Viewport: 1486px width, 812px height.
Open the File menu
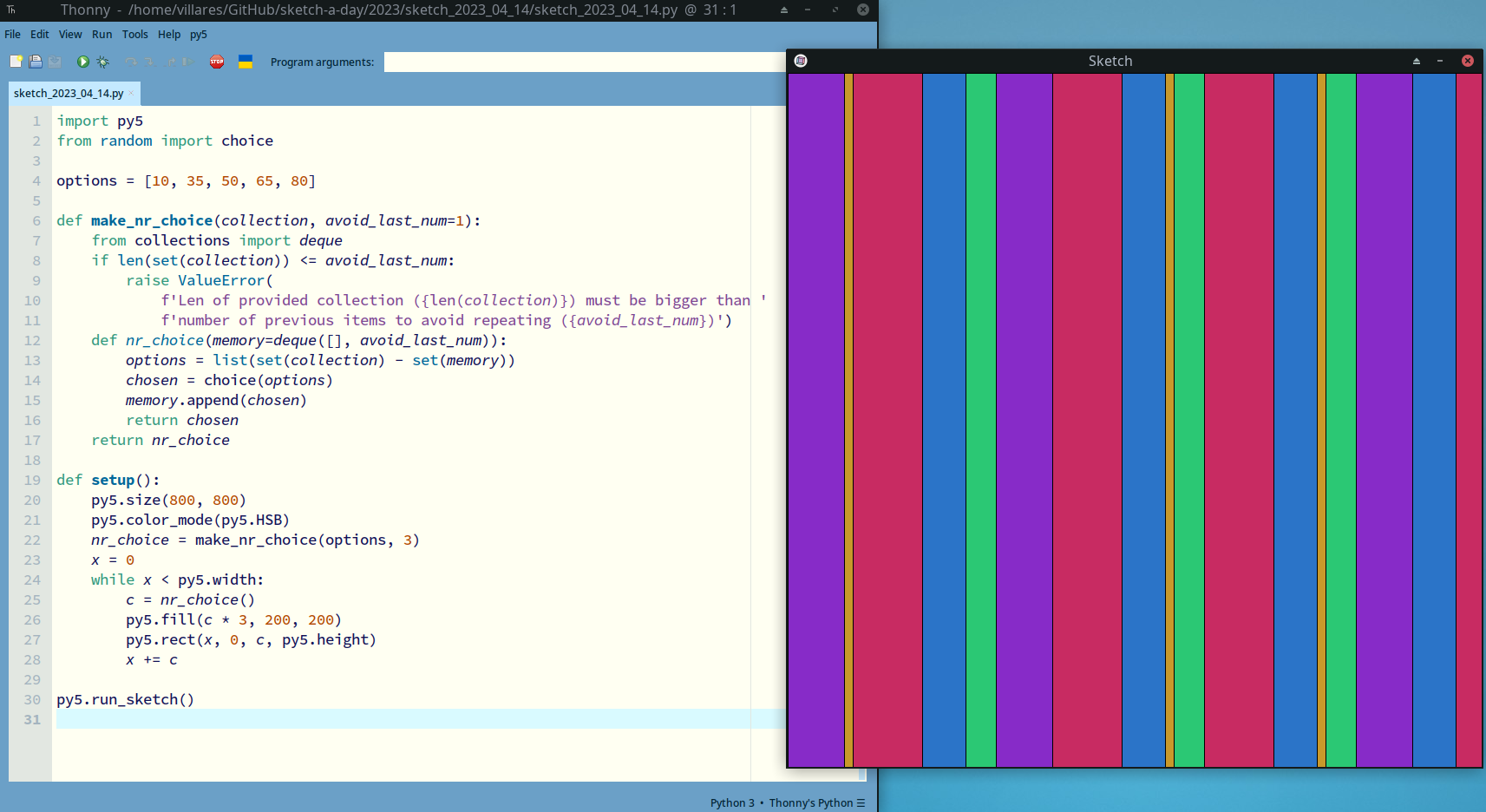(12, 35)
